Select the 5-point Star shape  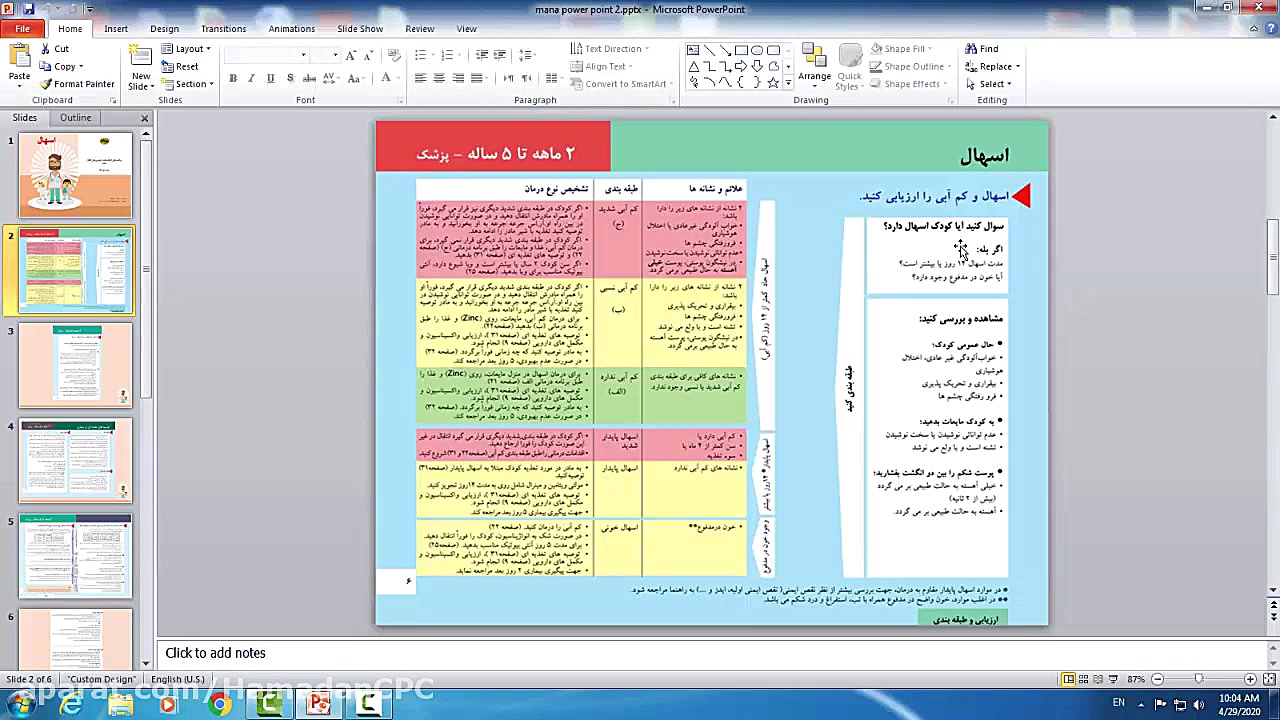coord(772,83)
